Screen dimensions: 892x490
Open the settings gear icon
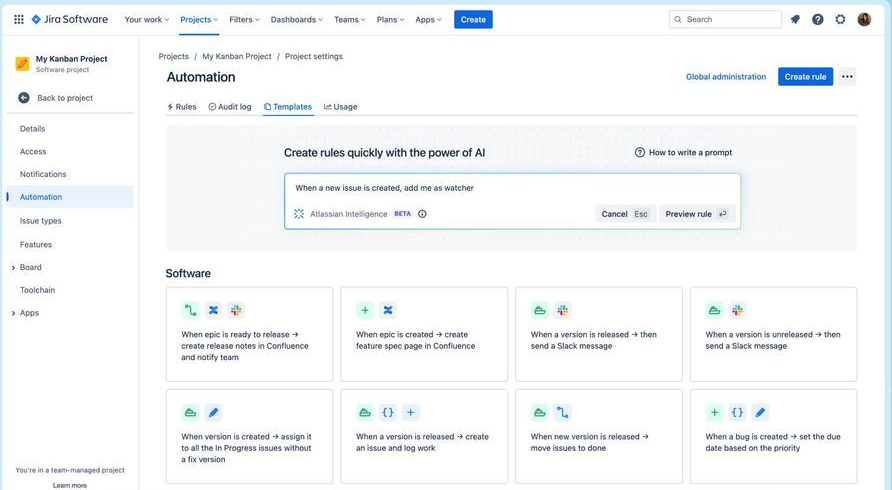click(x=840, y=19)
